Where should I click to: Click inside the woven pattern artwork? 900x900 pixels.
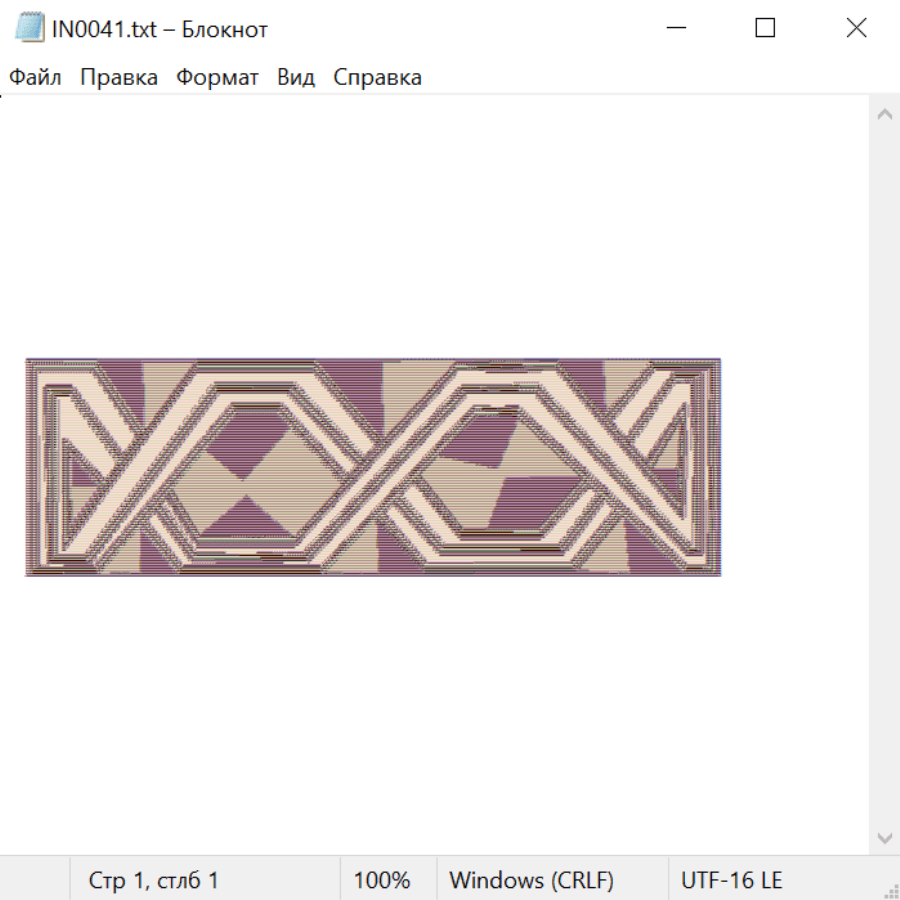tap(372, 467)
